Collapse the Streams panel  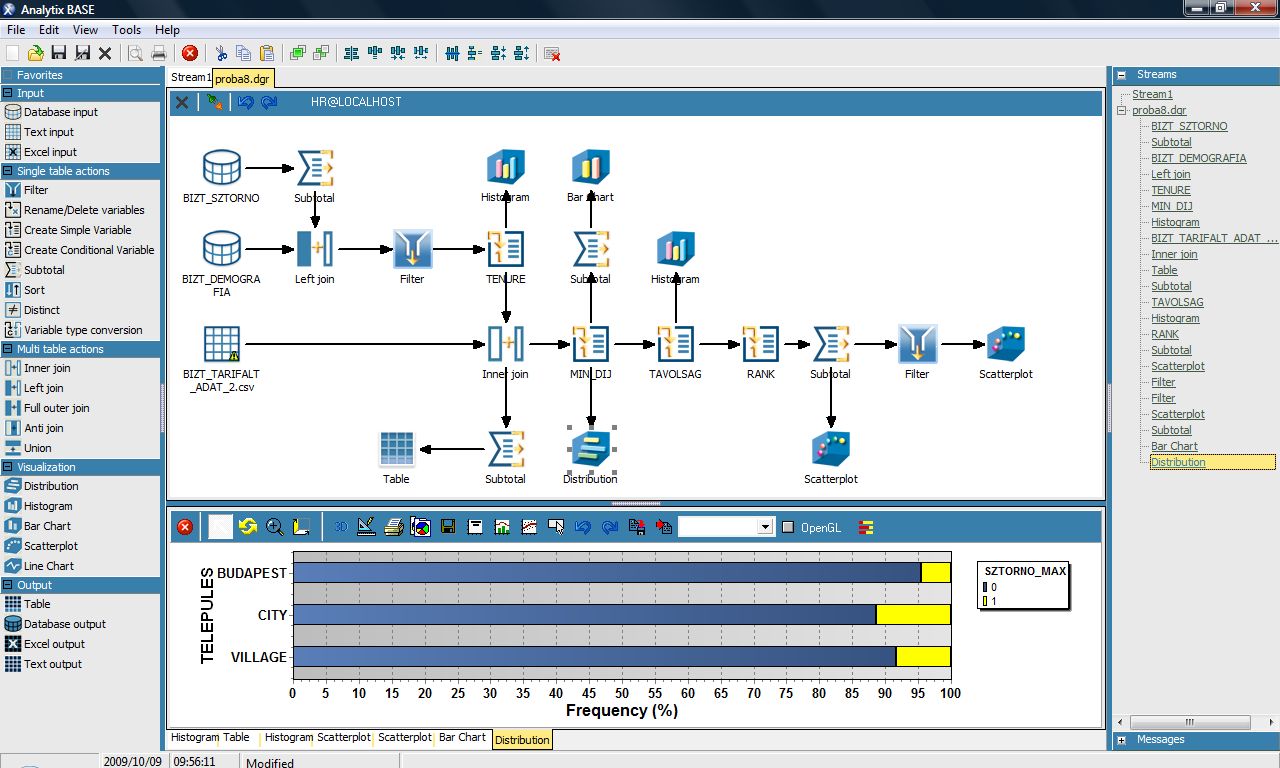pyautogui.click(x=1121, y=75)
